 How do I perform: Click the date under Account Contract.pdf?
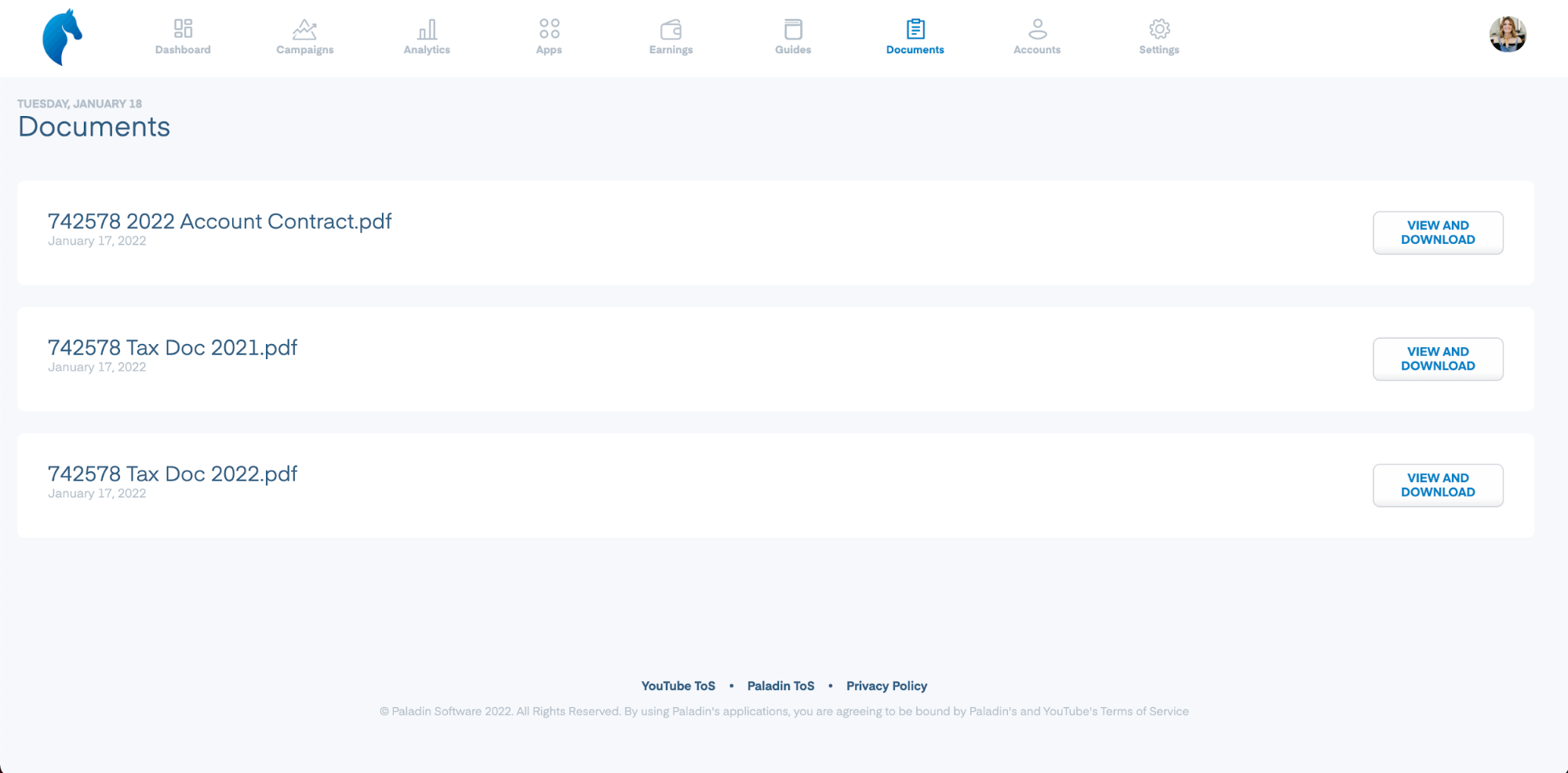pyautogui.click(x=96, y=241)
